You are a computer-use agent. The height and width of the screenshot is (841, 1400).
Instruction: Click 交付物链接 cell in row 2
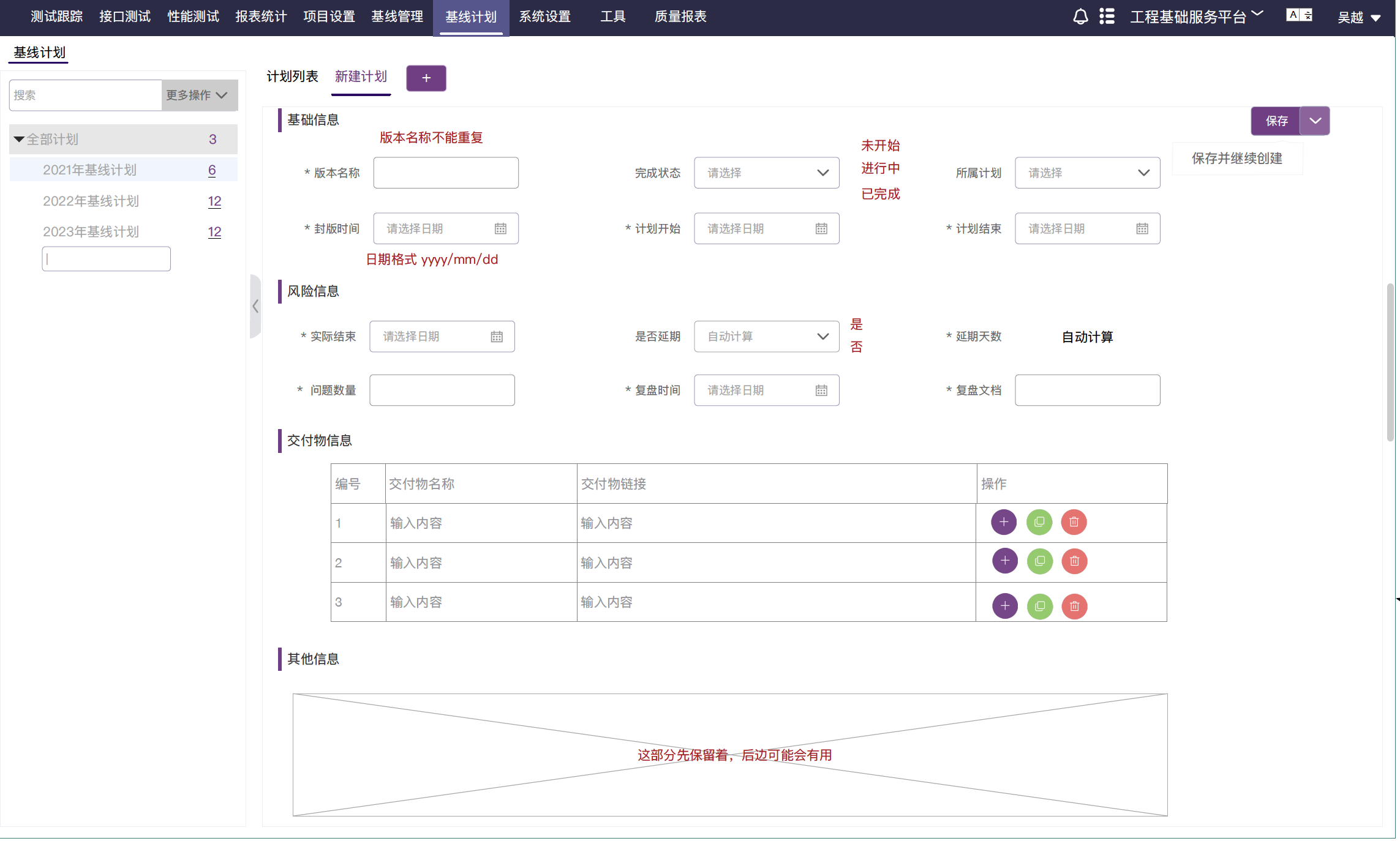click(777, 563)
